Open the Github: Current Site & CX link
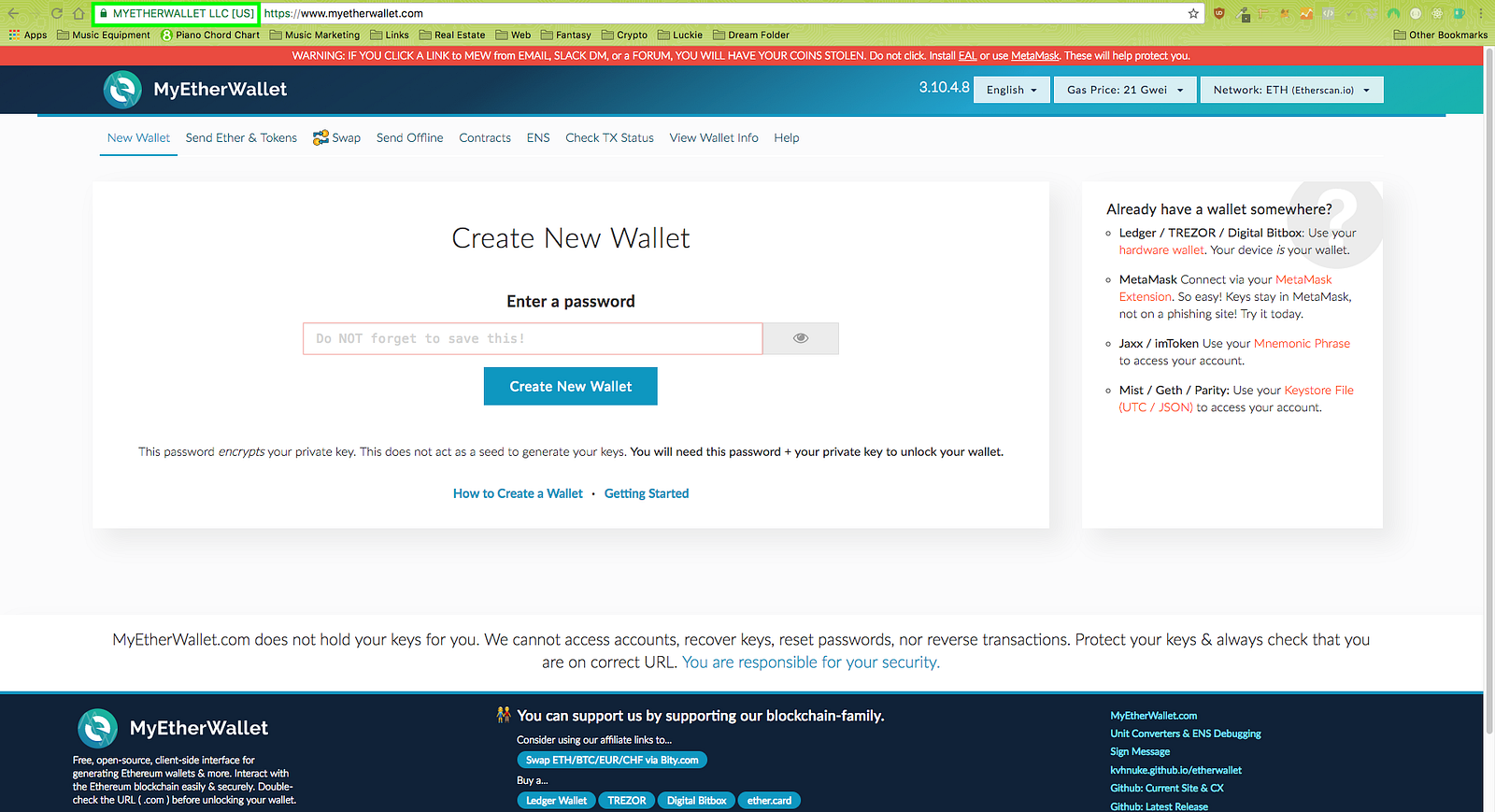This screenshot has height=812, width=1495. 1167,788
